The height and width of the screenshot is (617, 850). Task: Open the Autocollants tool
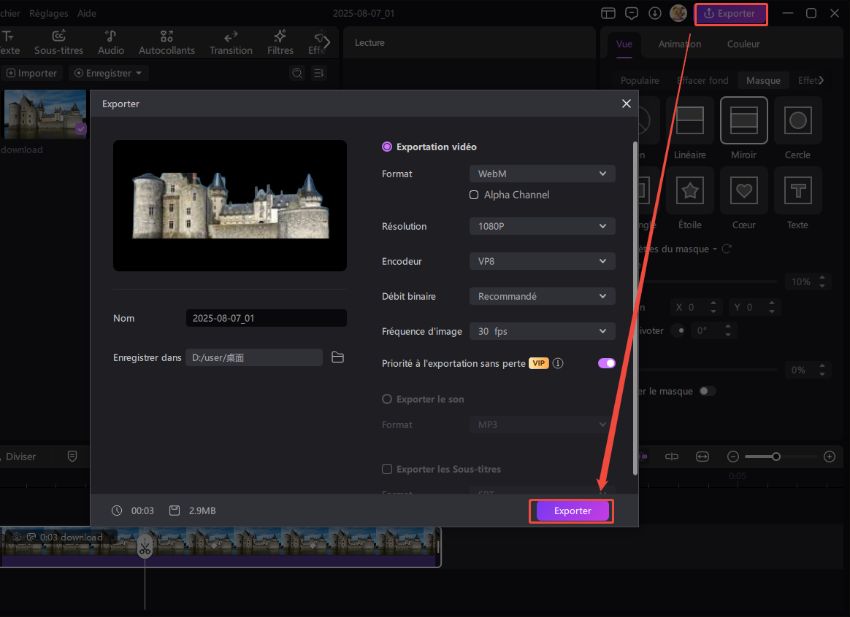pos(166,43)
